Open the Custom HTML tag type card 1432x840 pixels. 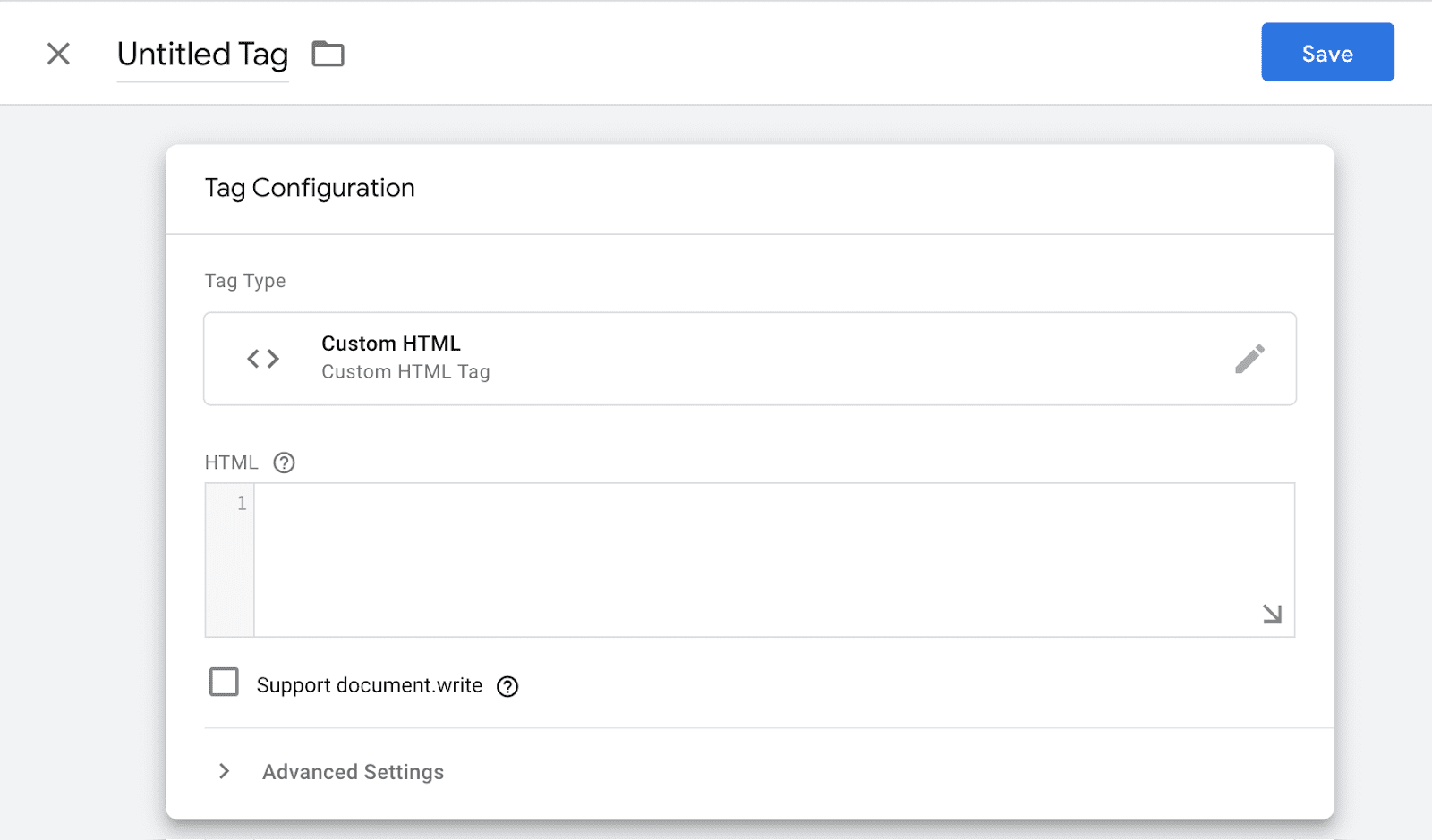[x=626, y=358]
